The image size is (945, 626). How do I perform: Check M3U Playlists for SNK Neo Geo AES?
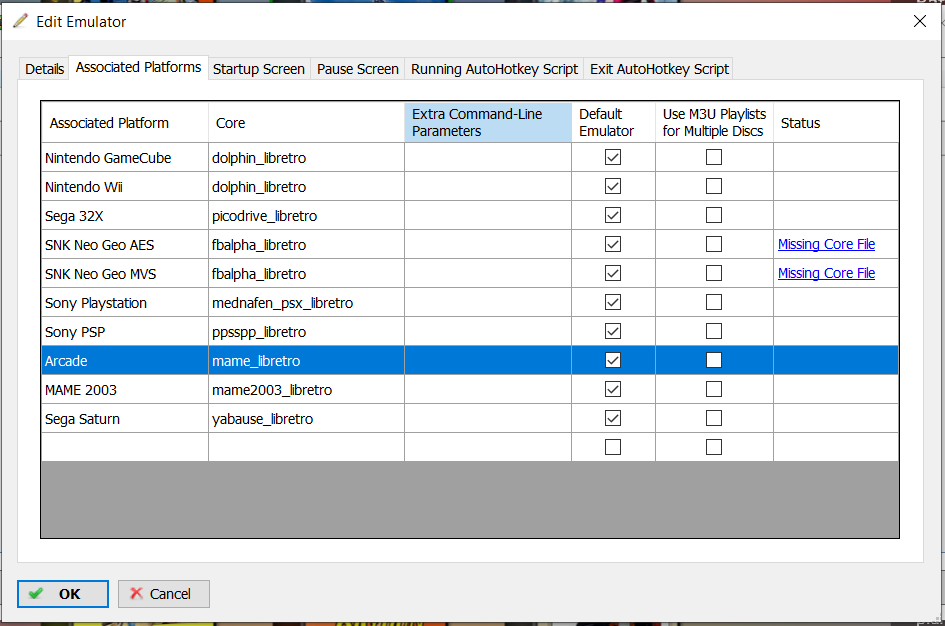[714, 244]
